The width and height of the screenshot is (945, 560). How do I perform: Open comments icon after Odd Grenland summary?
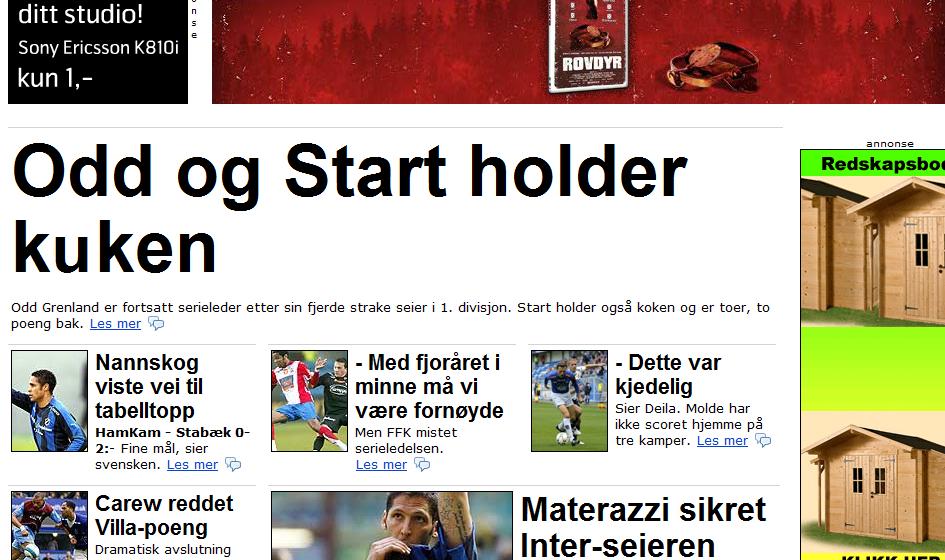coord(156,324)
